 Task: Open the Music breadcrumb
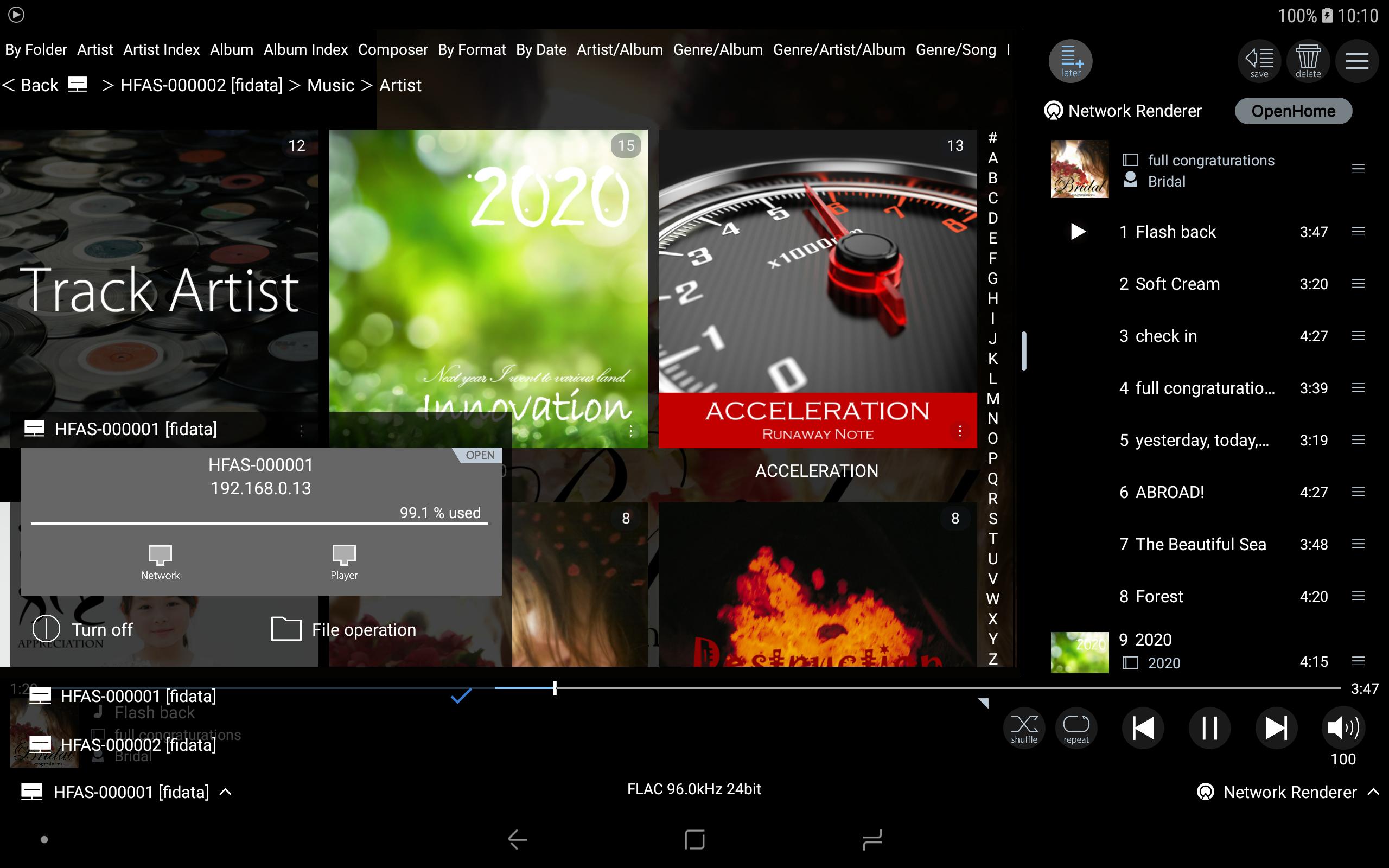click(330, 85)
